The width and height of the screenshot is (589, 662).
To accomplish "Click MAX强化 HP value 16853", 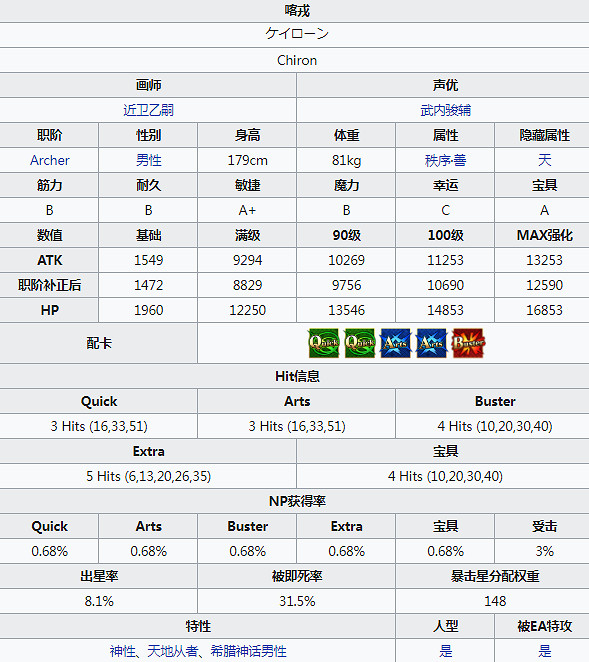I will [x=544, y=310].
